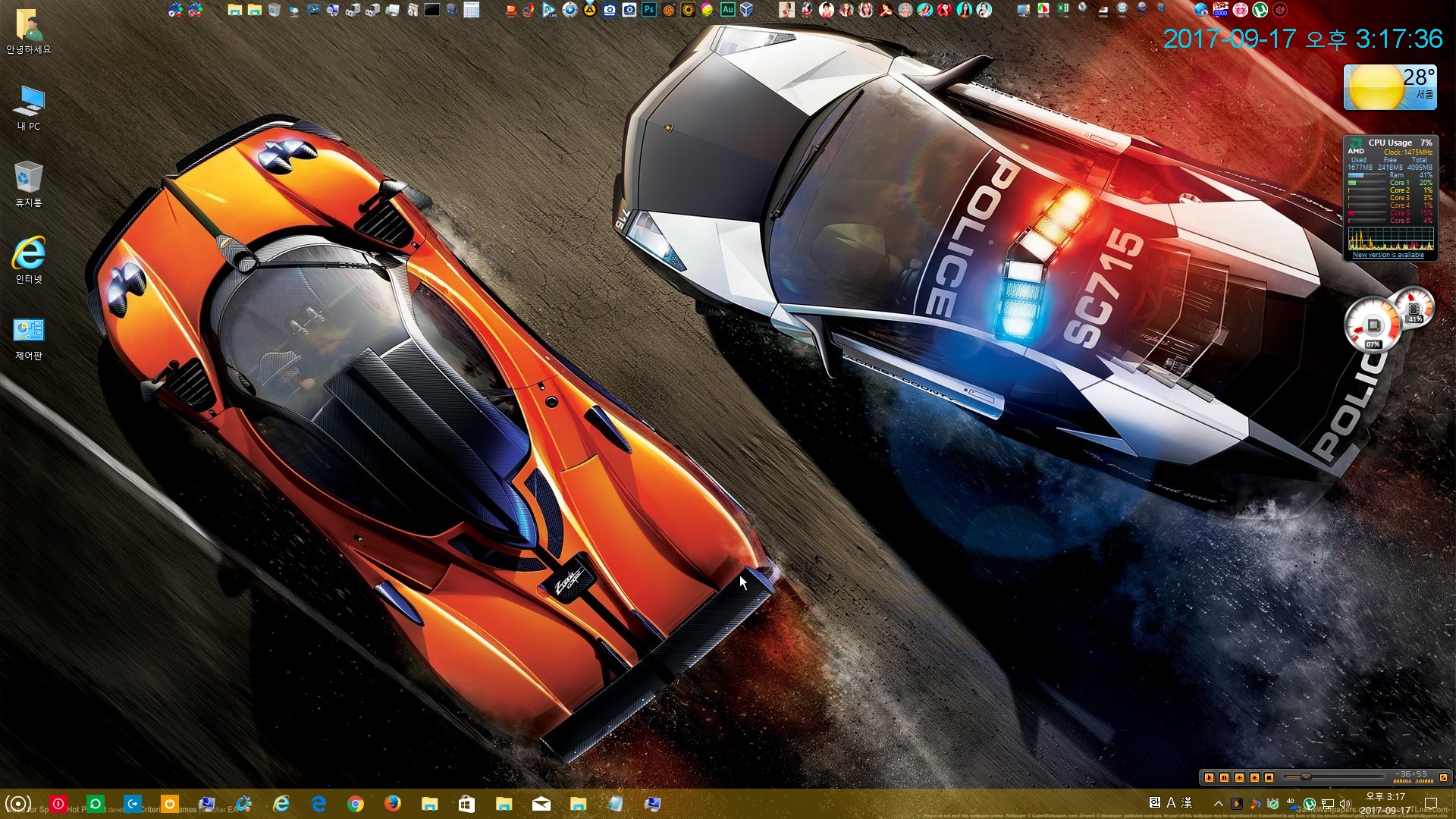
Task: Launch 인터넷 Internet Explorer desktop shortcut
Action: (29, 260)
